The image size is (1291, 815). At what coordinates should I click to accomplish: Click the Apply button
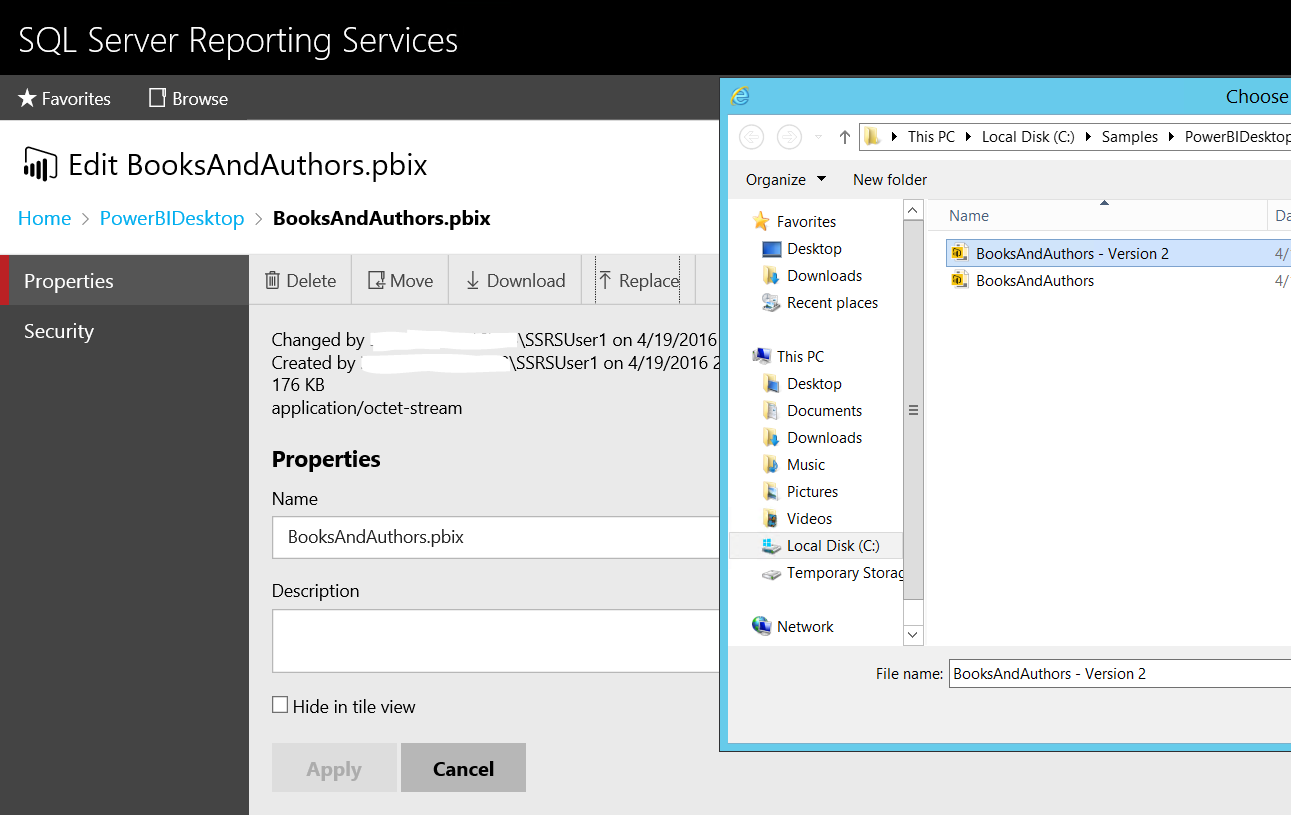(334, 768)
